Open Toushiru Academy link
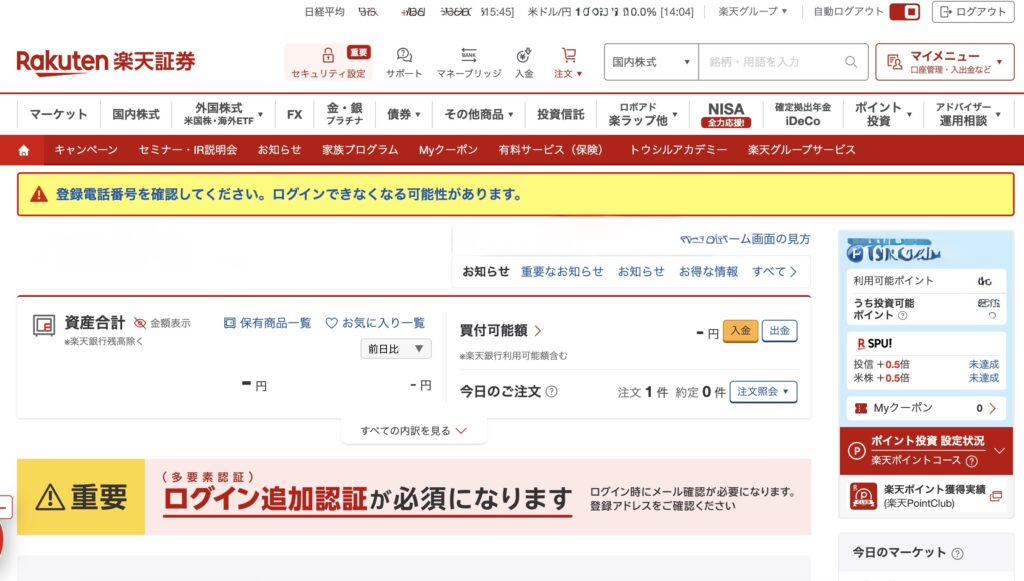The height and width of the screenshot is (581, 1024). coord(678,150)
